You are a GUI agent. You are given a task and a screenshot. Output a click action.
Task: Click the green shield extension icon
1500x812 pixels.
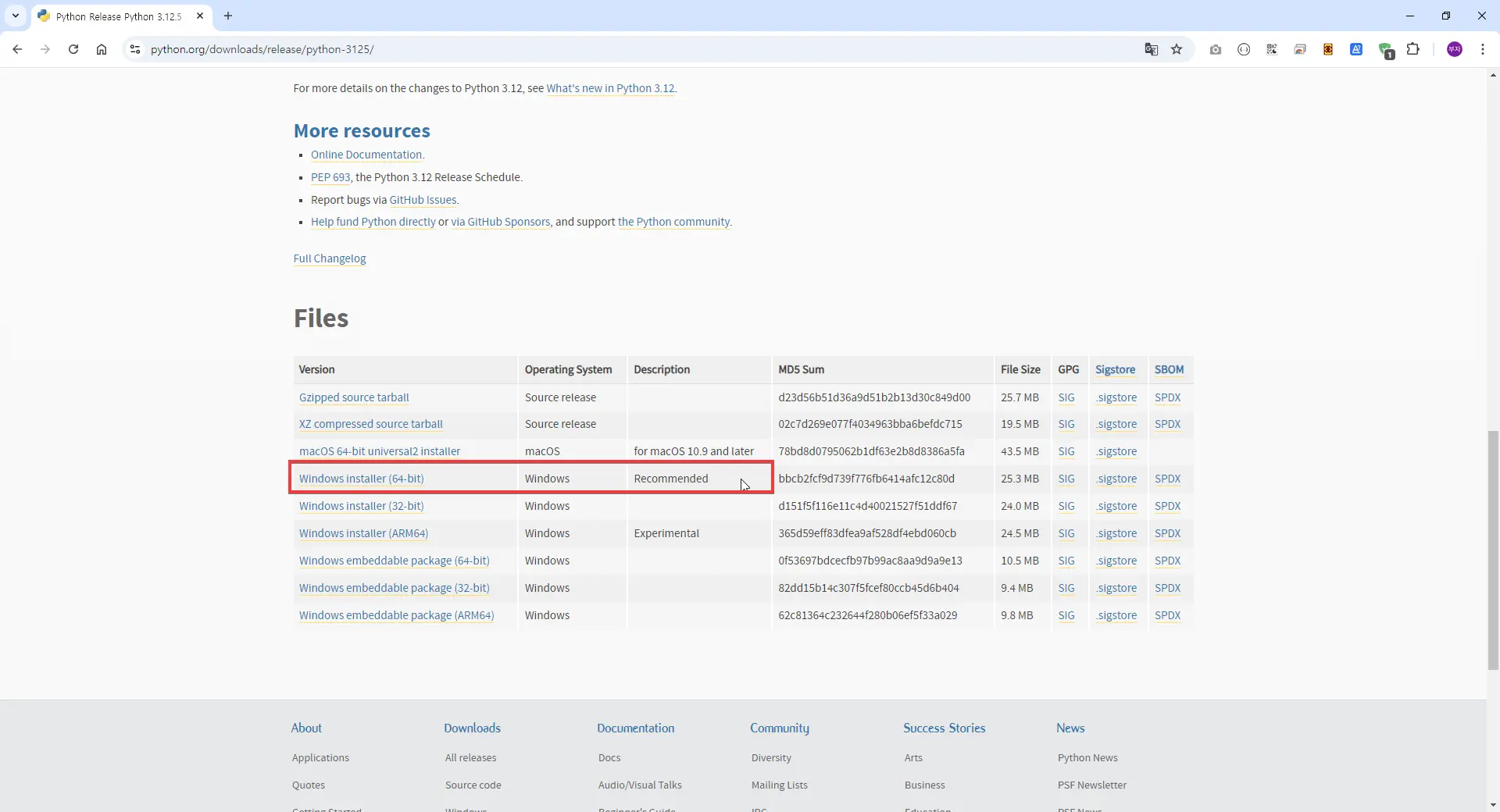[x=1386, y=51]
